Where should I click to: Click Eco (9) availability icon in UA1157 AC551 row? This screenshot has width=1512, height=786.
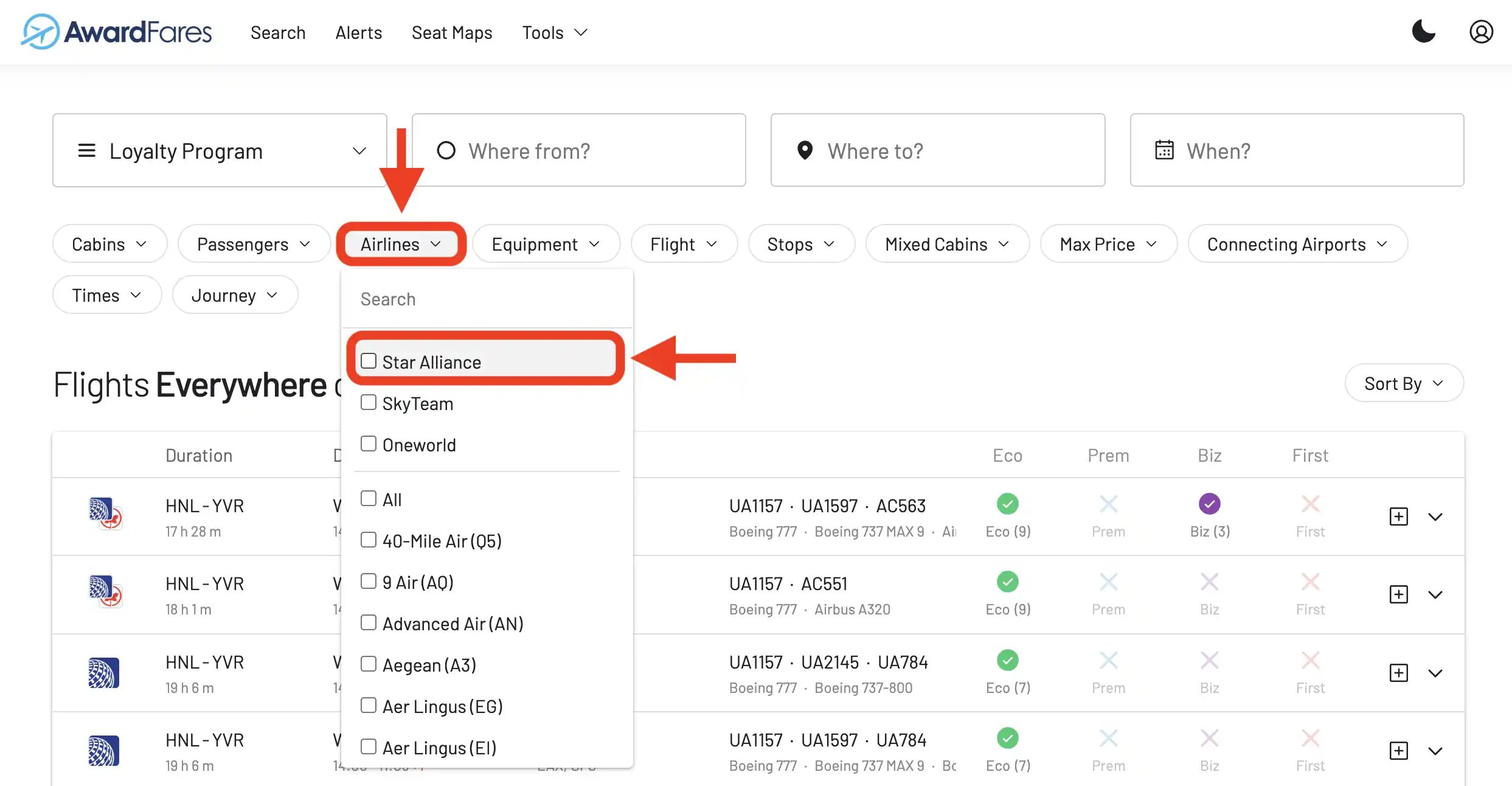[x=1008, y=582]
